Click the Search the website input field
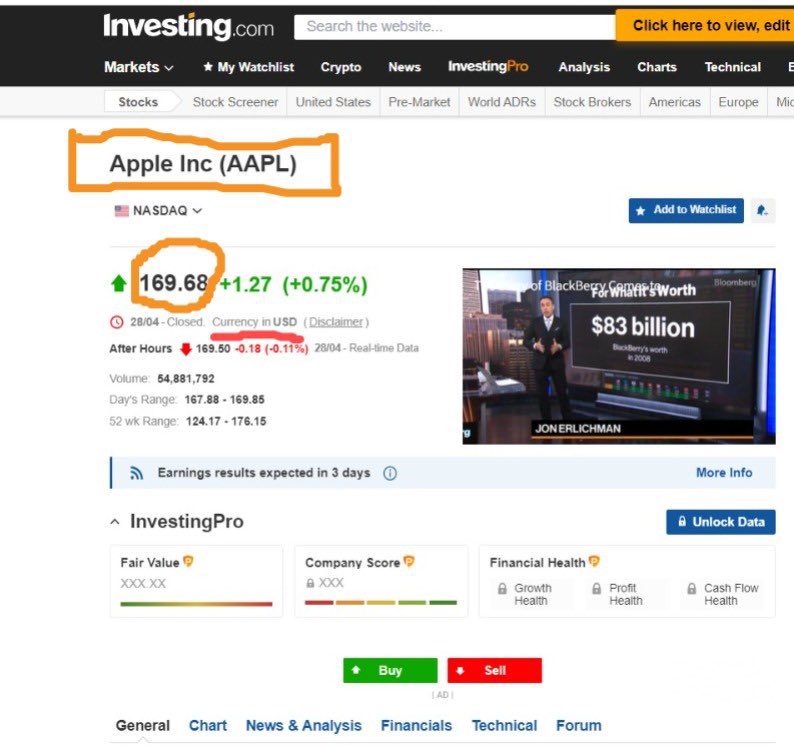The height and width of the screenshot is (746, 794). tap(455, 26)
